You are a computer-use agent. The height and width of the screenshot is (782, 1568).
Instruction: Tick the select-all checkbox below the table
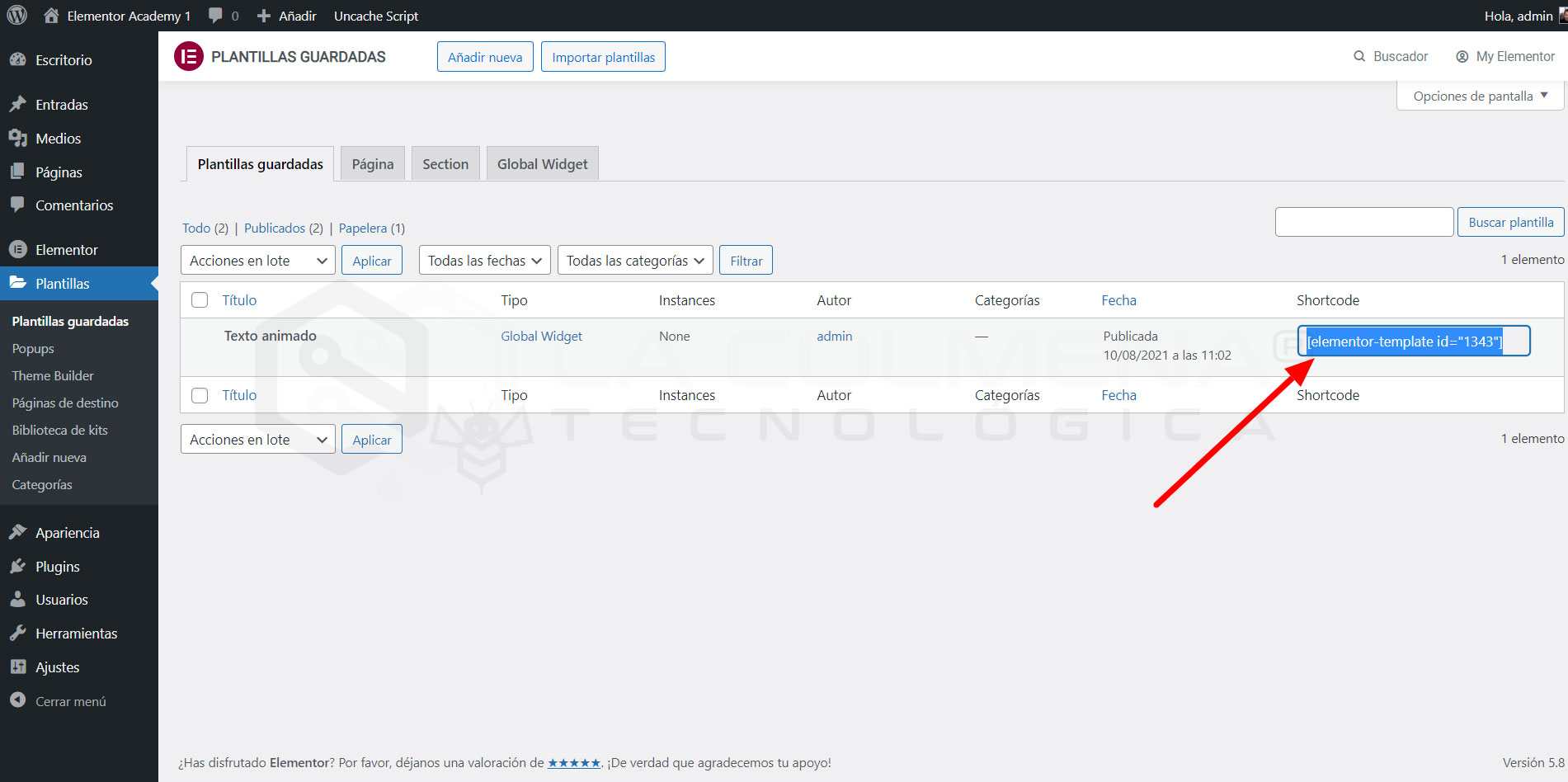[x=200, y=394]
